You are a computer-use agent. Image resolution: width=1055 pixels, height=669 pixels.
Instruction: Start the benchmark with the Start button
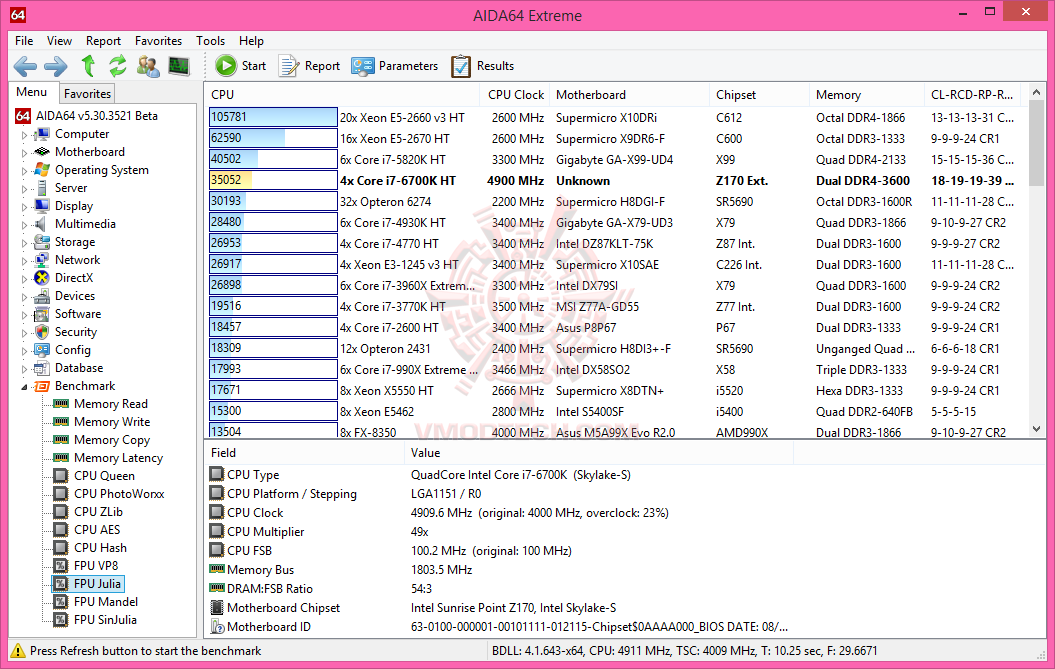pos(241,66)
